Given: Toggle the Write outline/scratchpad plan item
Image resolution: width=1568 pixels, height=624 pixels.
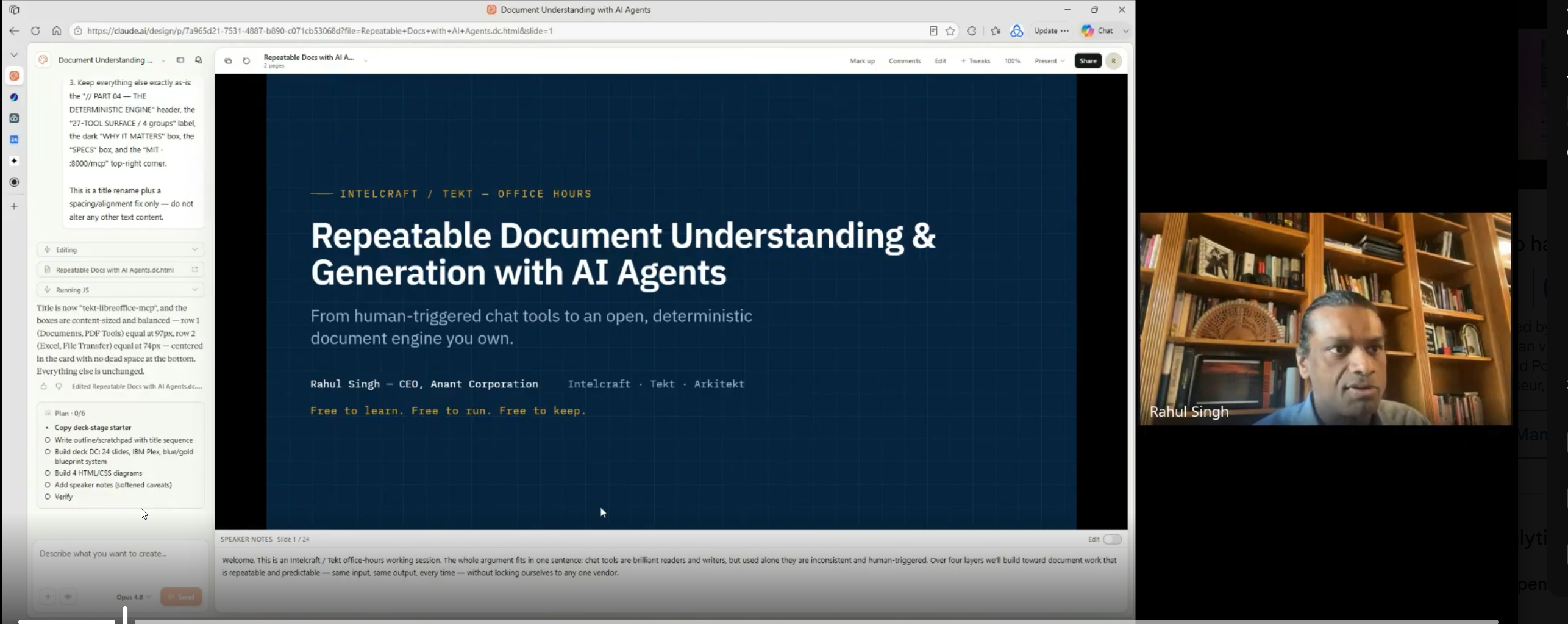Looking at the screenshot, I should pyautogui.click(x=48, y=440).
